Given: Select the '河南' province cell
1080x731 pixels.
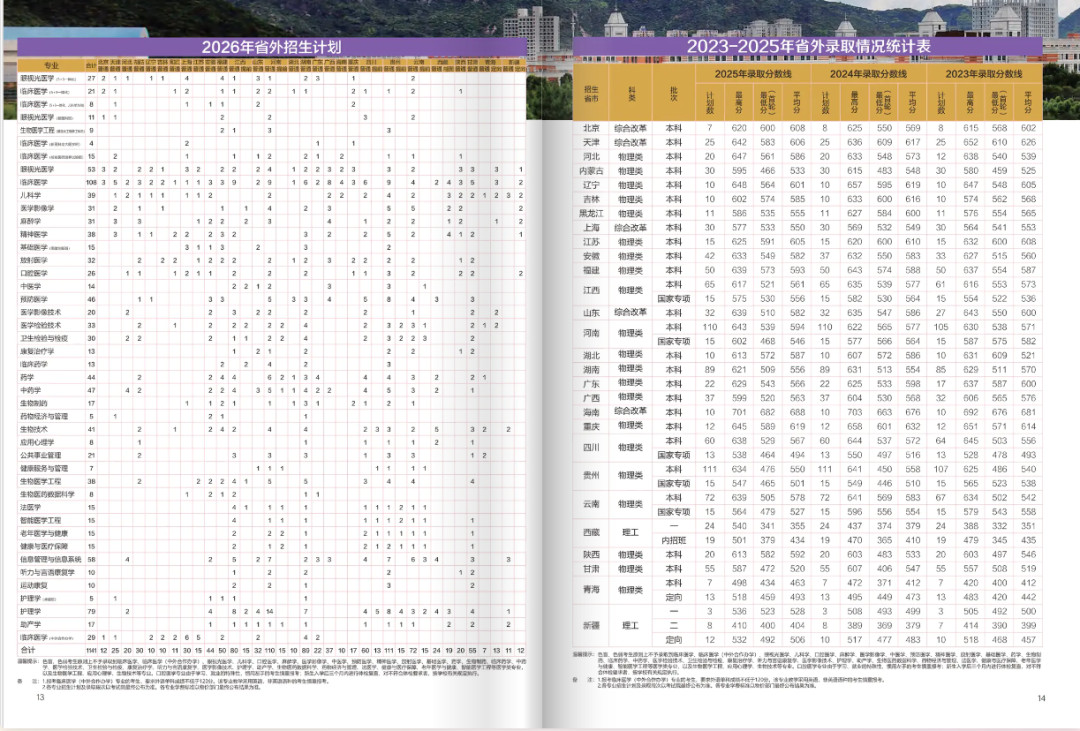Looking at the screenshot, I should point(591,333).
